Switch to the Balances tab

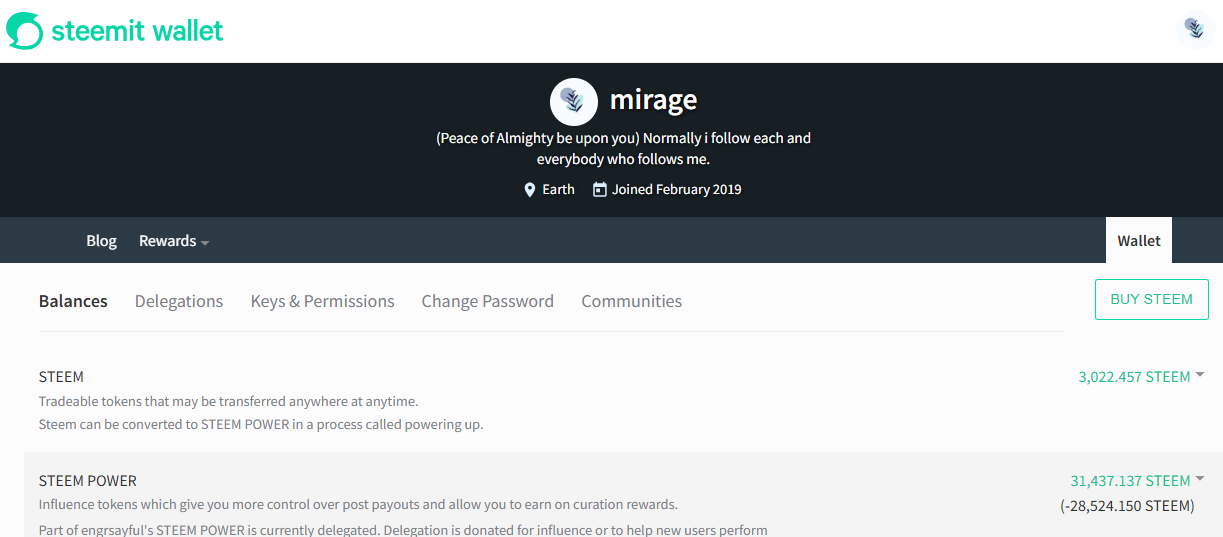coord(73,301)
